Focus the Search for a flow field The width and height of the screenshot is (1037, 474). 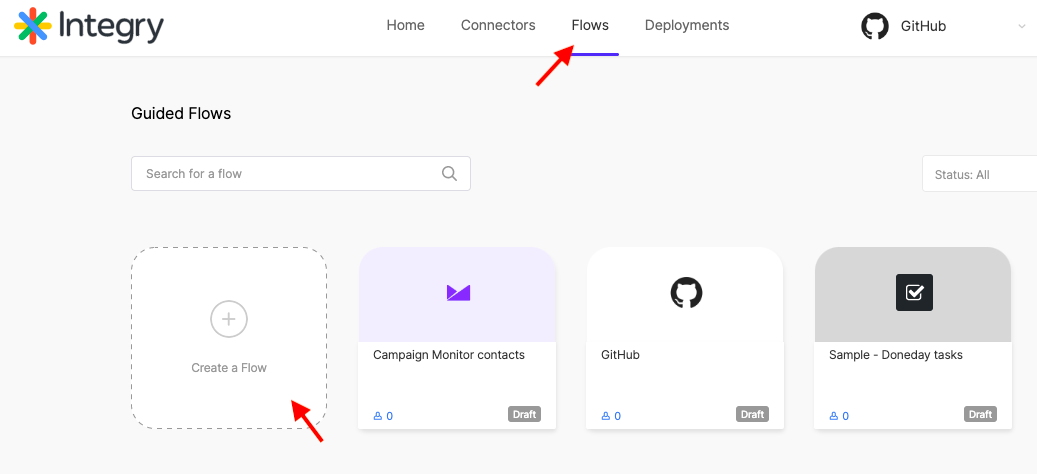pyautogui.click(x=301, y=173)
